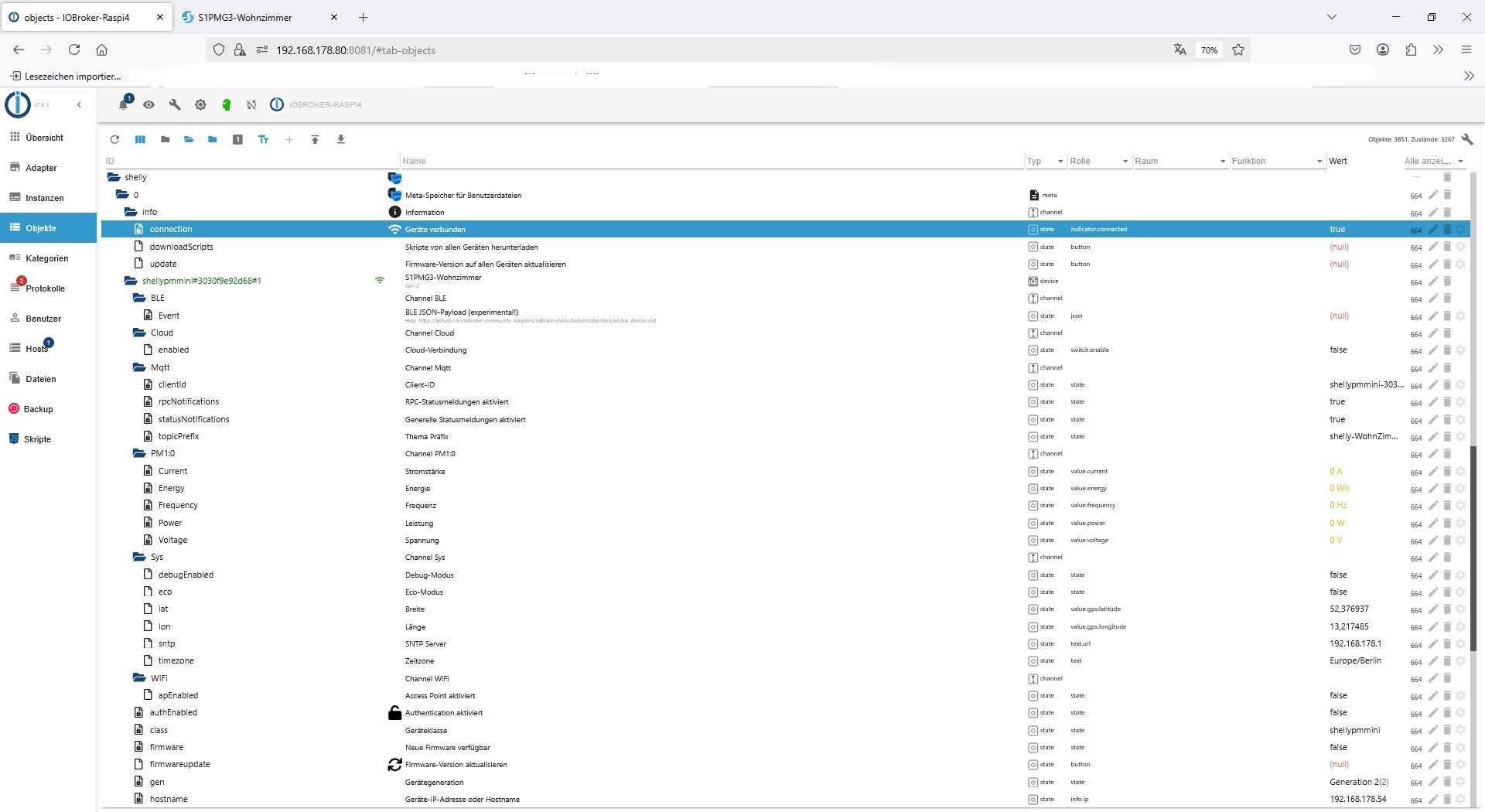Image resolution: width=1485 pixels, height=812 pixels.
Task: Upload objects from JSON file
Action: [315, 139]
